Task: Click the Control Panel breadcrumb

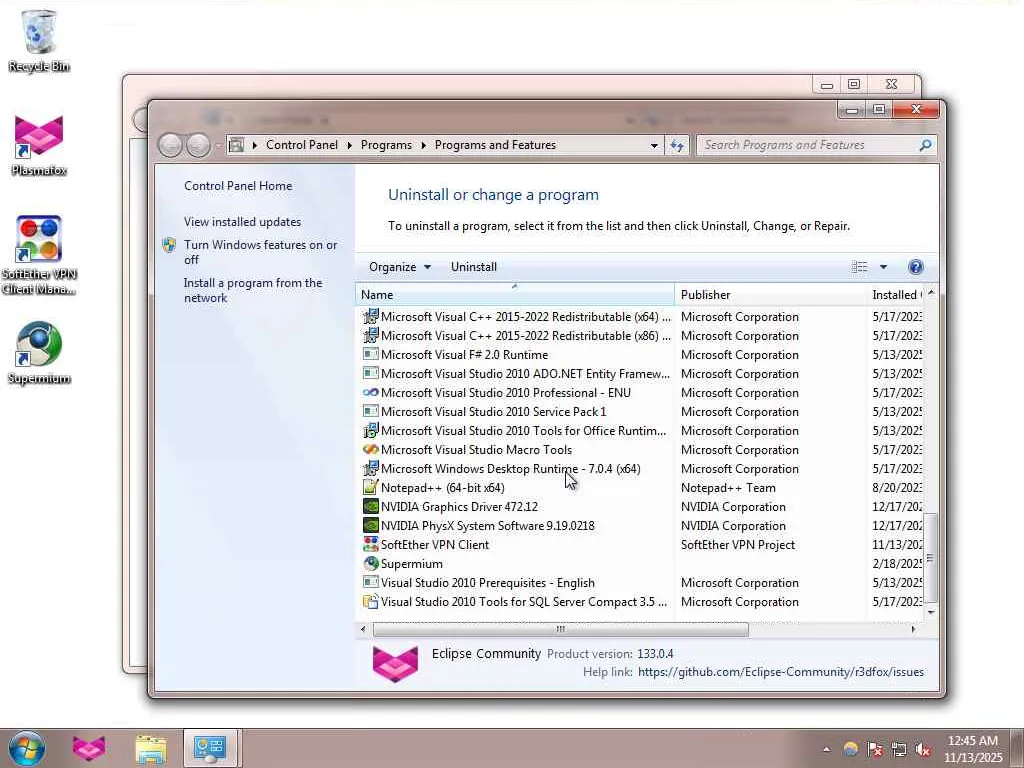Action: pos(302,145)
